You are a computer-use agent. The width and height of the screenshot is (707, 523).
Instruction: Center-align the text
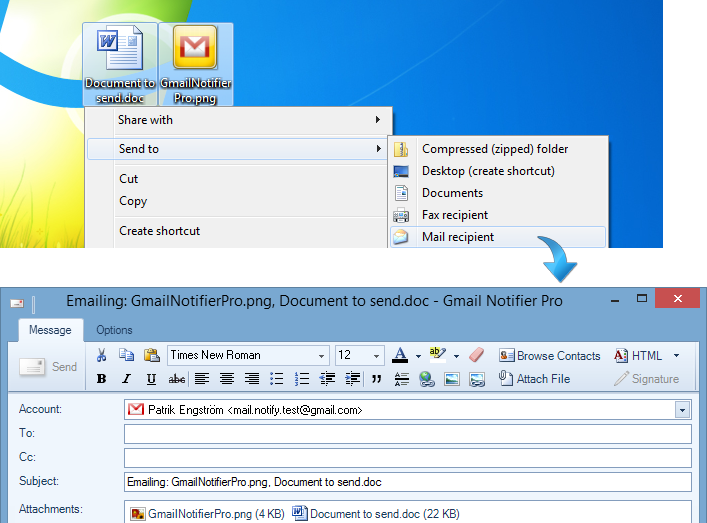(227, 379)
